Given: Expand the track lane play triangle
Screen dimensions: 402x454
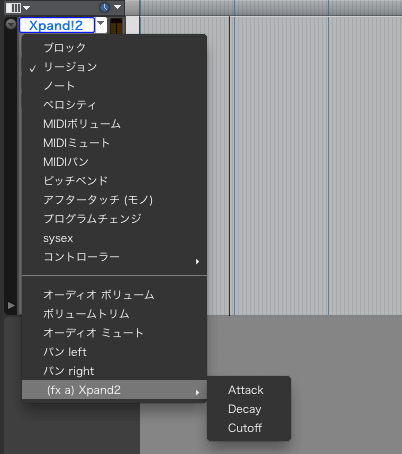Looking at the screenshot, I should coord(11,305).
